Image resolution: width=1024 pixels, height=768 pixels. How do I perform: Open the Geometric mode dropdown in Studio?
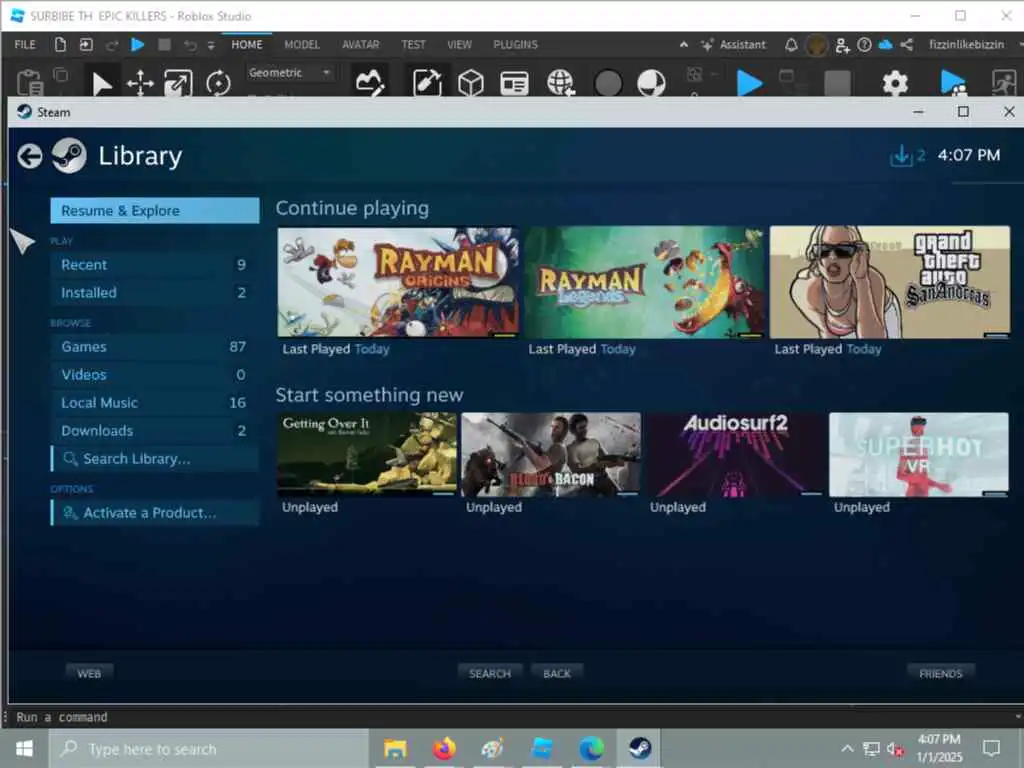tap(290, 72)
